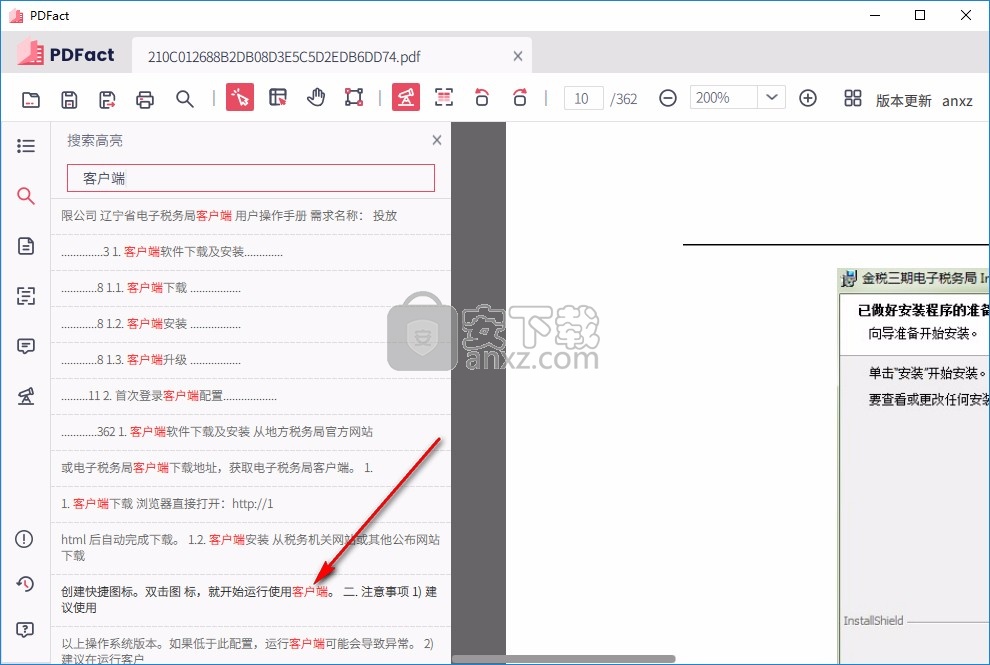Screen dimensions: 990x665
Task: Click the scan text region icon
Action: (444, 98)
